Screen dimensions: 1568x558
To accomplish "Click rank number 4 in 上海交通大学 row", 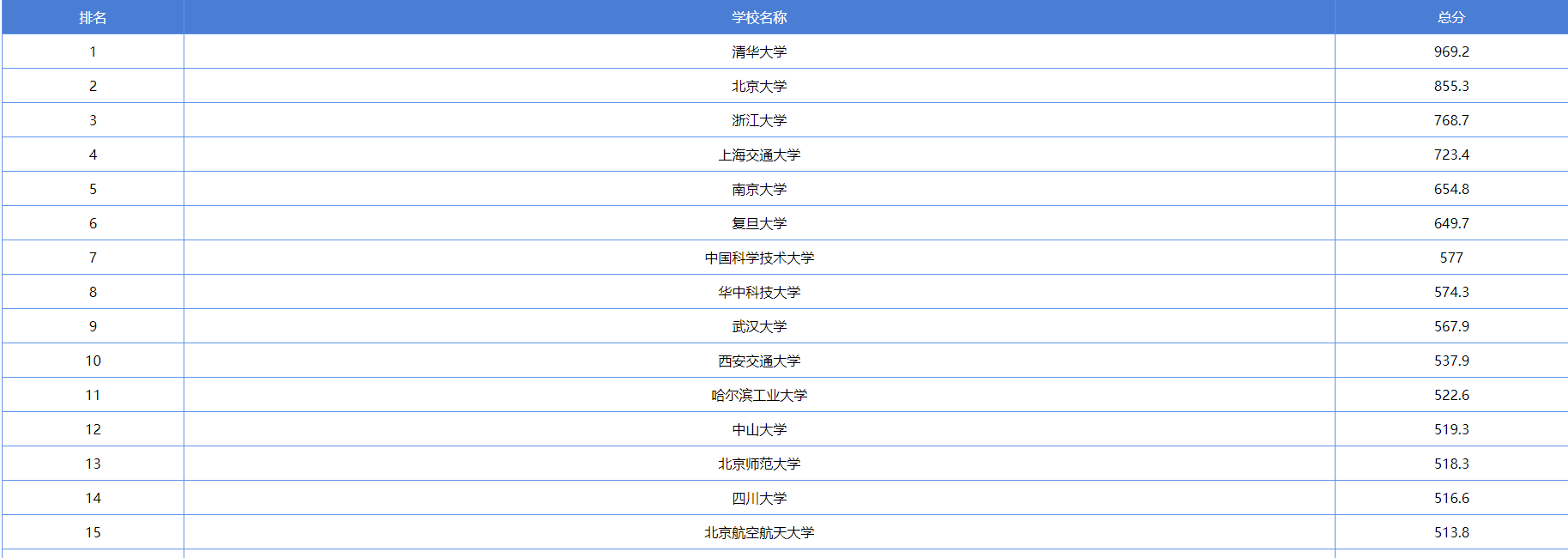I will click(93, 155).
